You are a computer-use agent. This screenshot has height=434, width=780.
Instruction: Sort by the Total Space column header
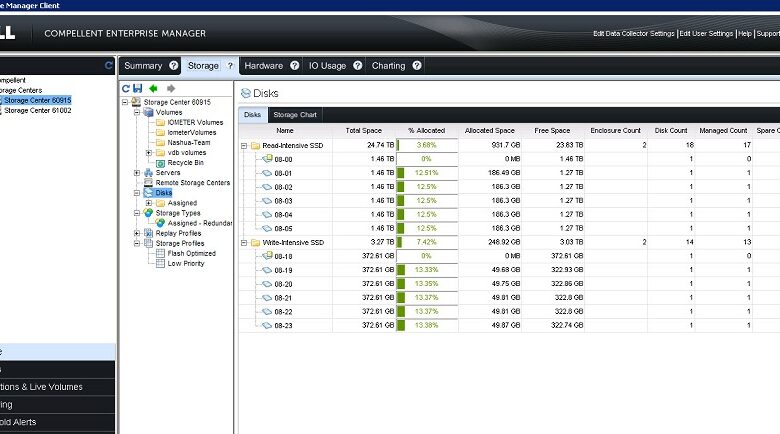(x=364, y=130)
